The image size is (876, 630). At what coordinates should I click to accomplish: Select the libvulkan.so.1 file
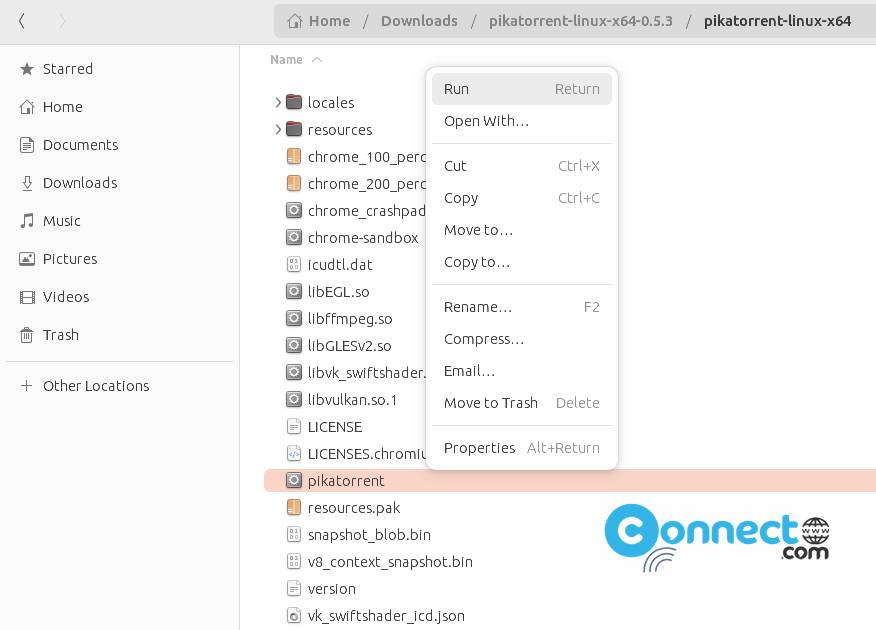pos(352,400)
